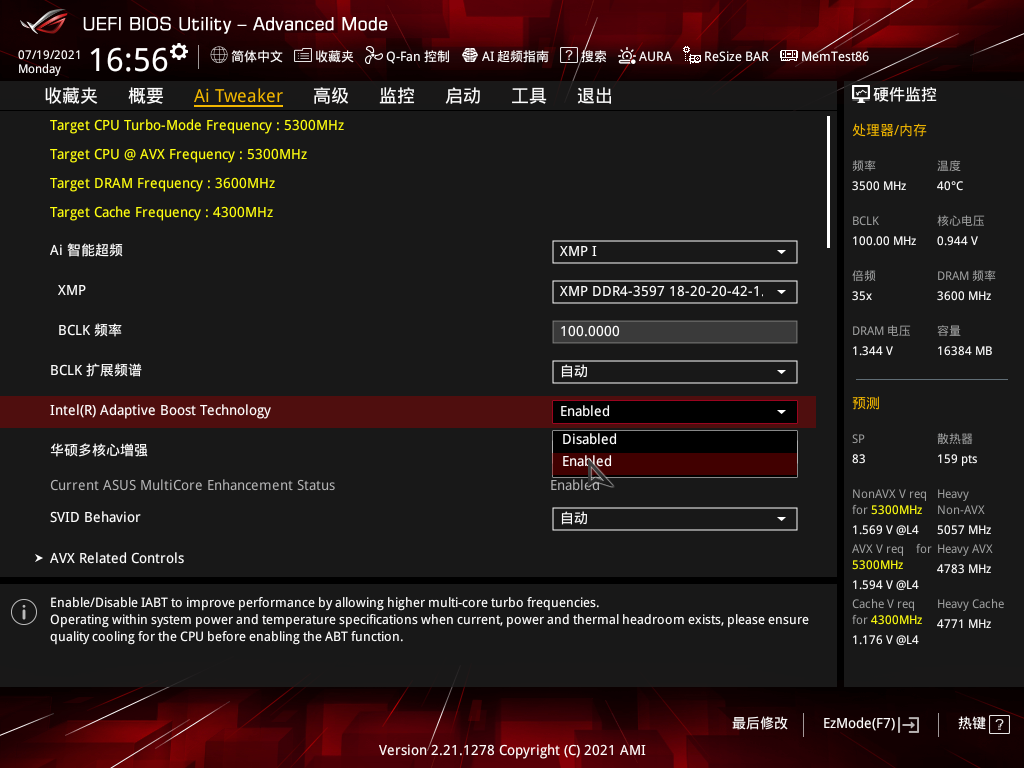The width and height of the screenshot is (1024, 768).
Task: Select Intel(R) Adaptive Boost Technology label
Action: (x=160, y=411)
